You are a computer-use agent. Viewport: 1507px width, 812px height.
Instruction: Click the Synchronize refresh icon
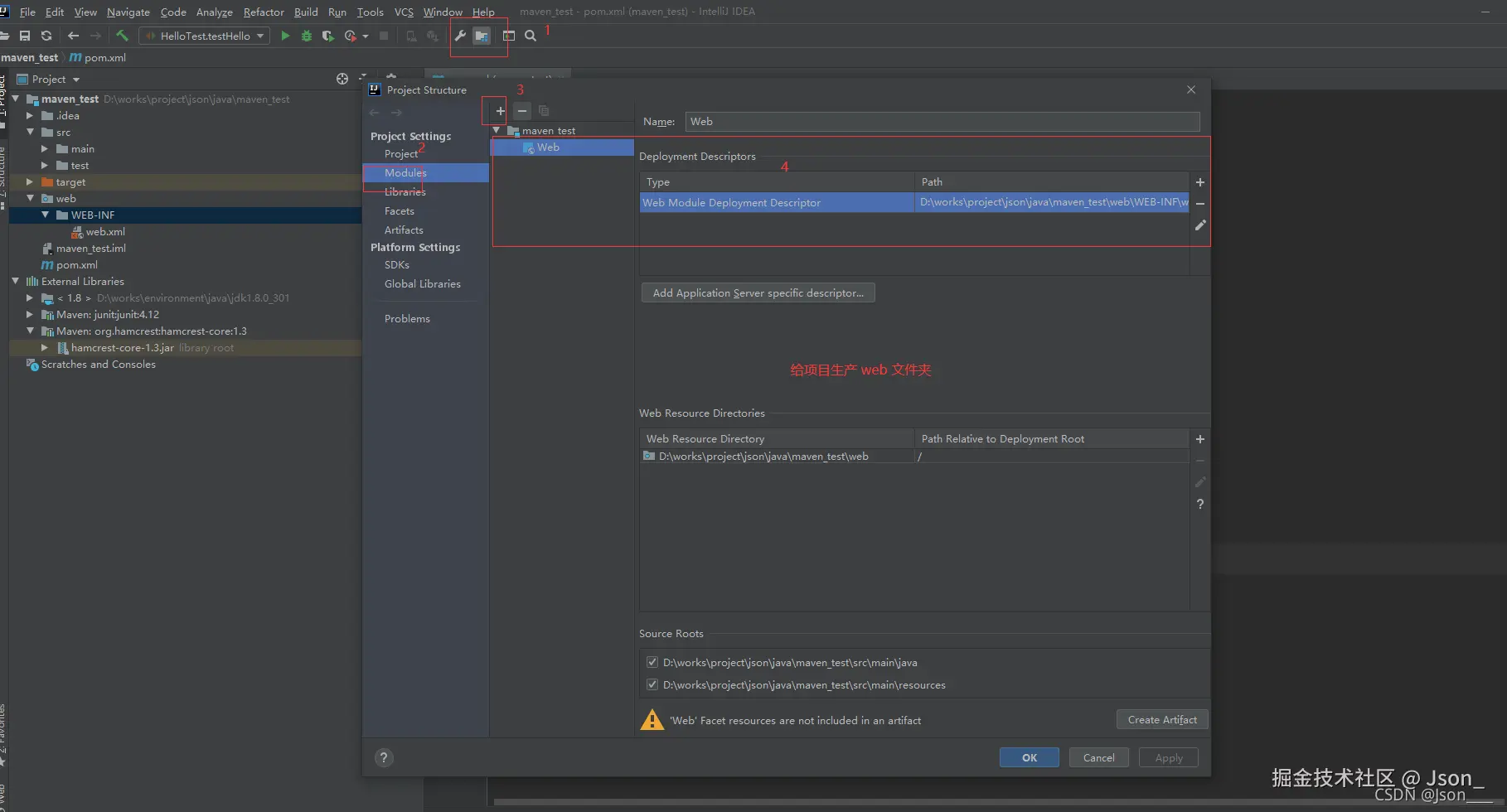click(x=46, y=36)
